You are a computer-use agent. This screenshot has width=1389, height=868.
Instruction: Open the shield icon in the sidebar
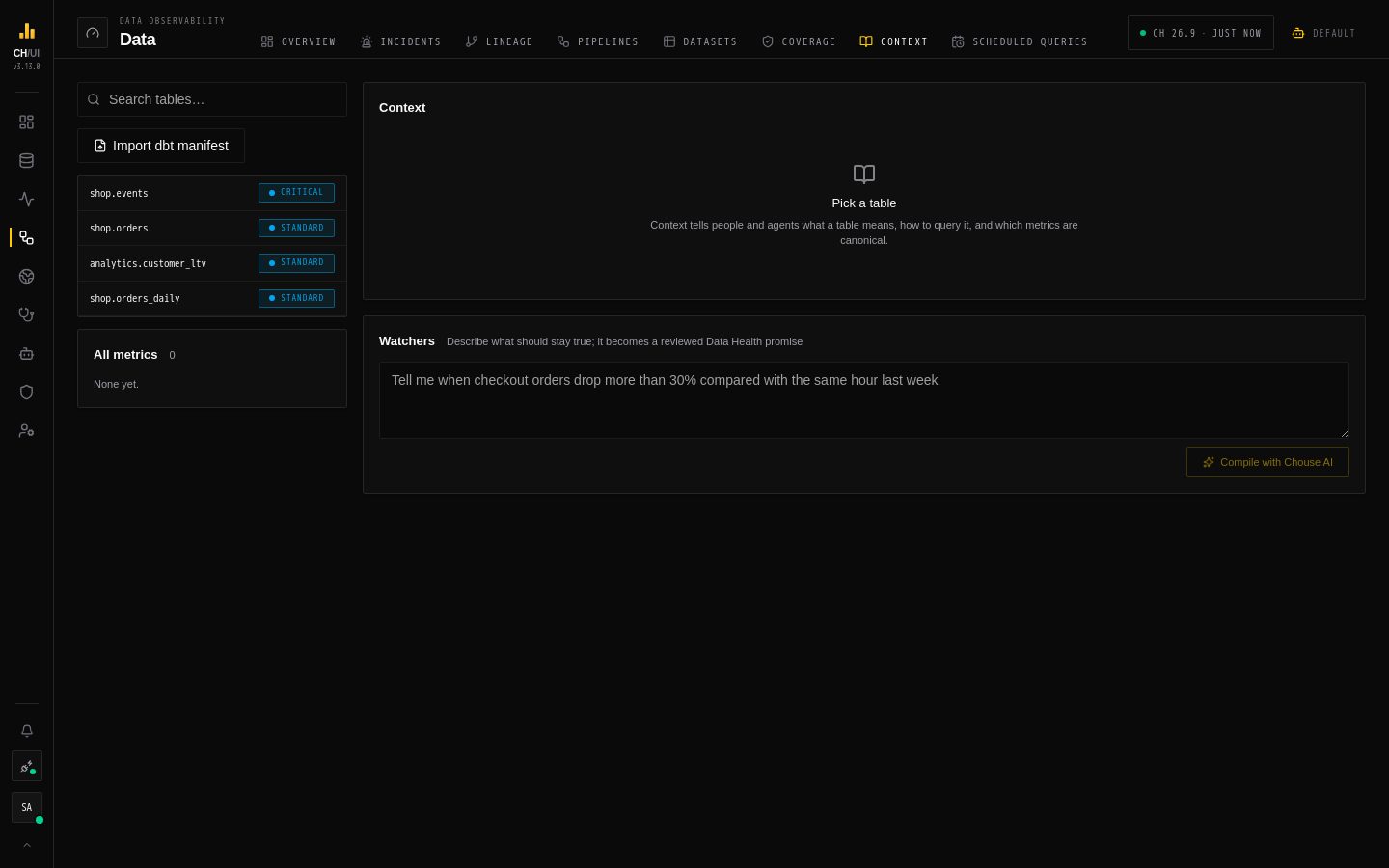point(26,393)
